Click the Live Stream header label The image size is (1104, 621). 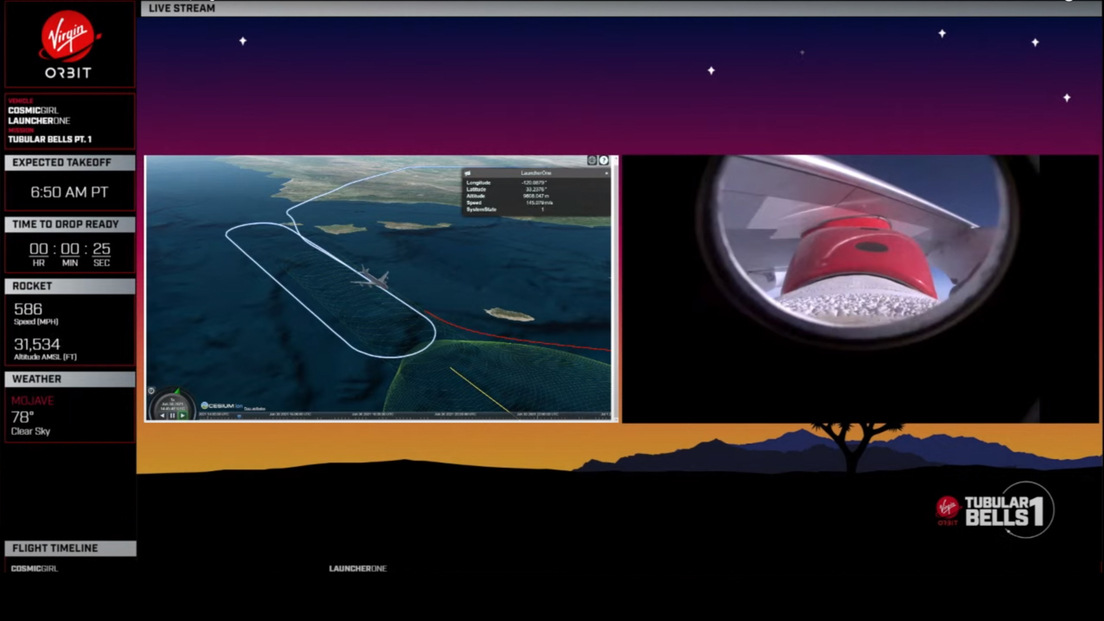(181, 8)
